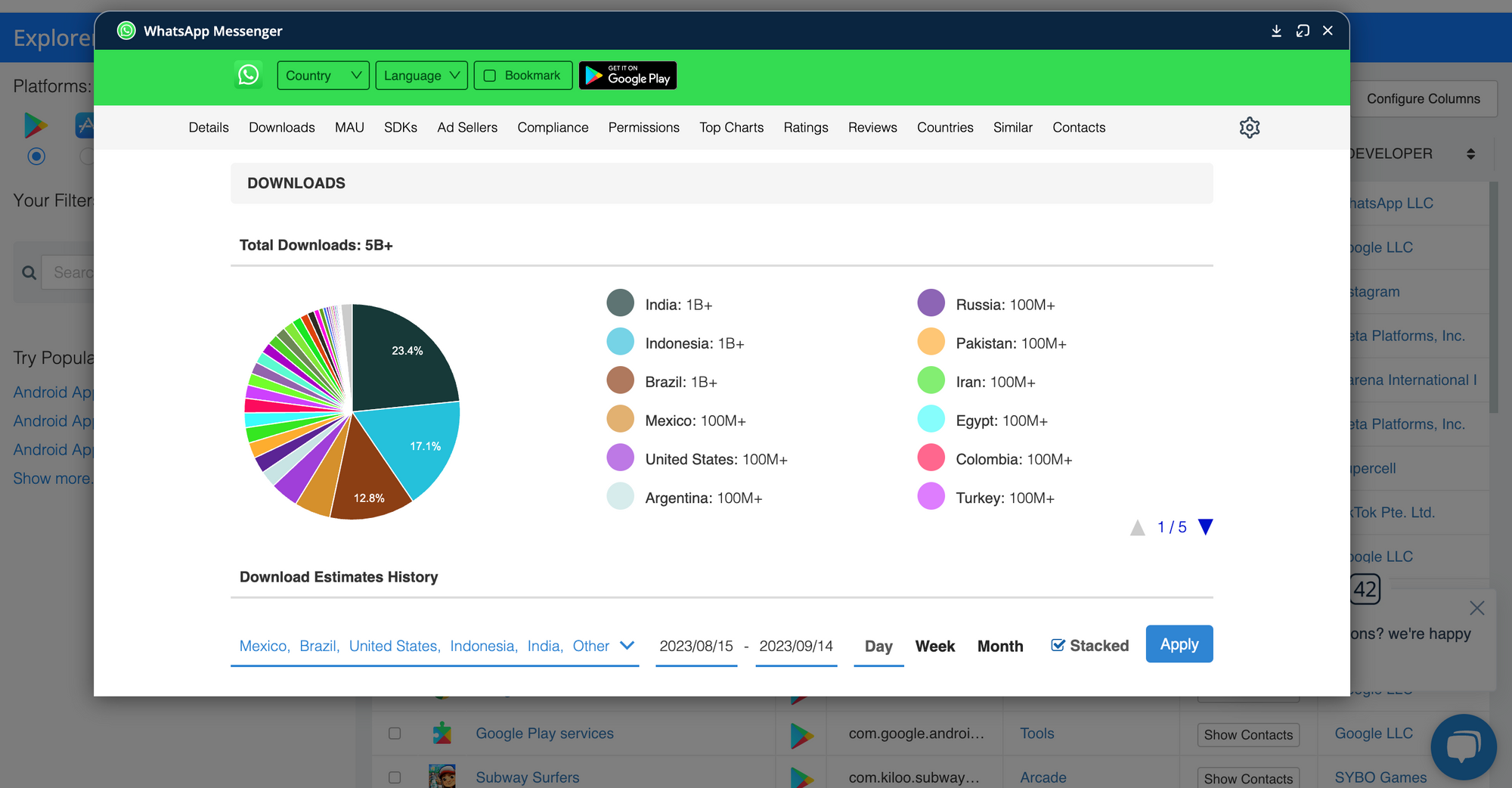This screenshot has width=1512, height=788.
Task: Open the MAU tab
Action: click(x=349, y=127)
